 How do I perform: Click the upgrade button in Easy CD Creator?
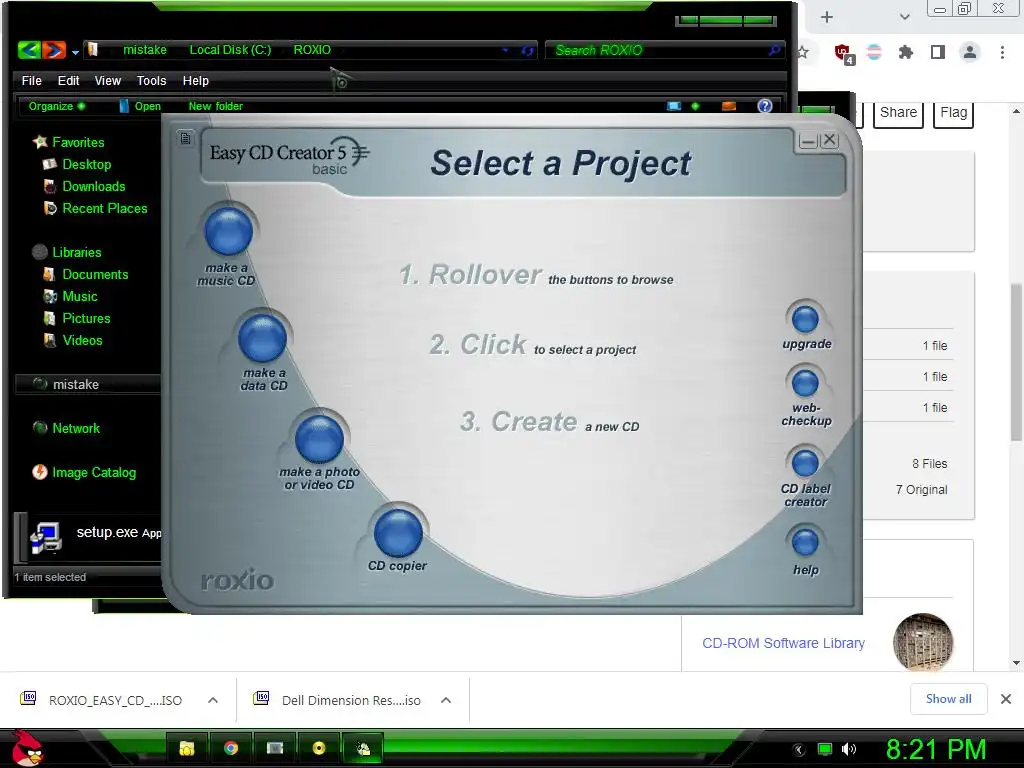pyautogui.click(x=805, y=319)
